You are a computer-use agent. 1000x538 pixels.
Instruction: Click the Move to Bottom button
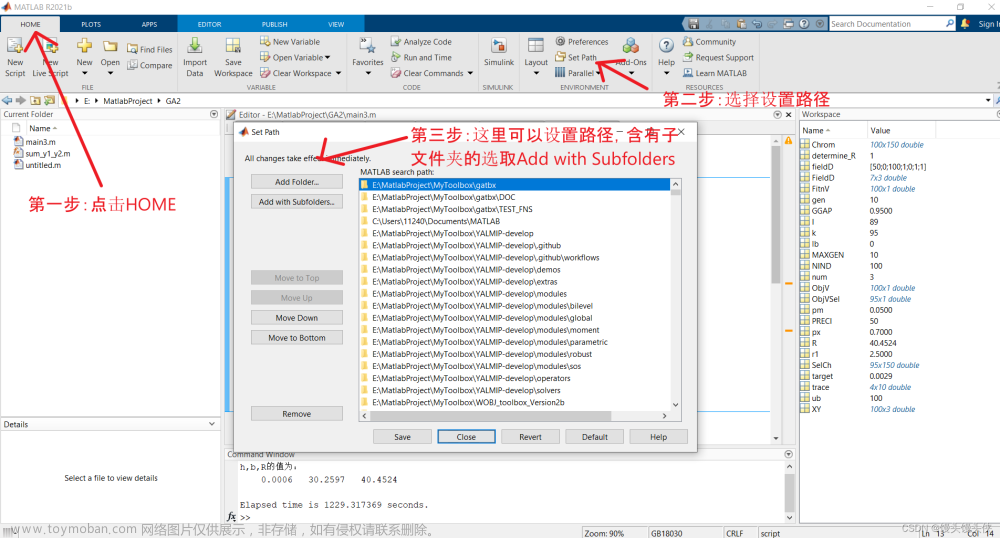[297, 337]
